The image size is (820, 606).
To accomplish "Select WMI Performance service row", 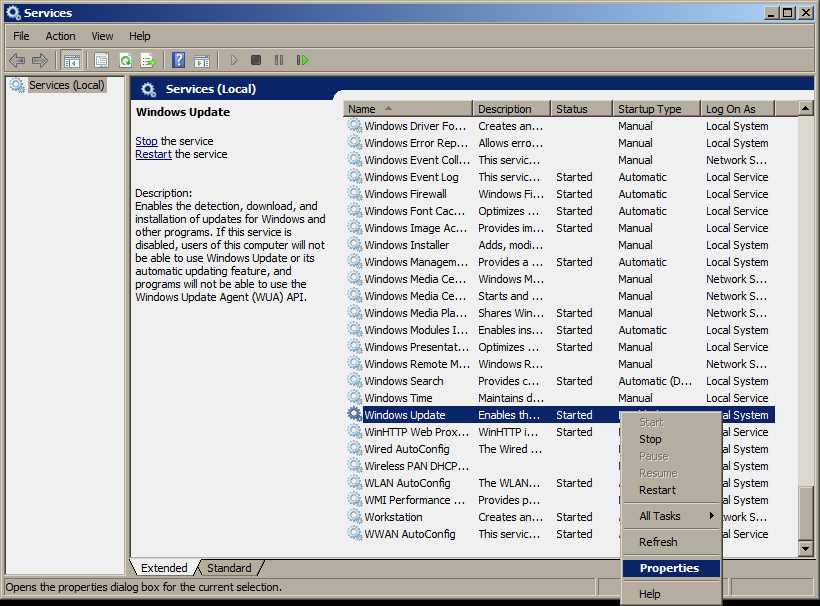I will tap(560, 500).
